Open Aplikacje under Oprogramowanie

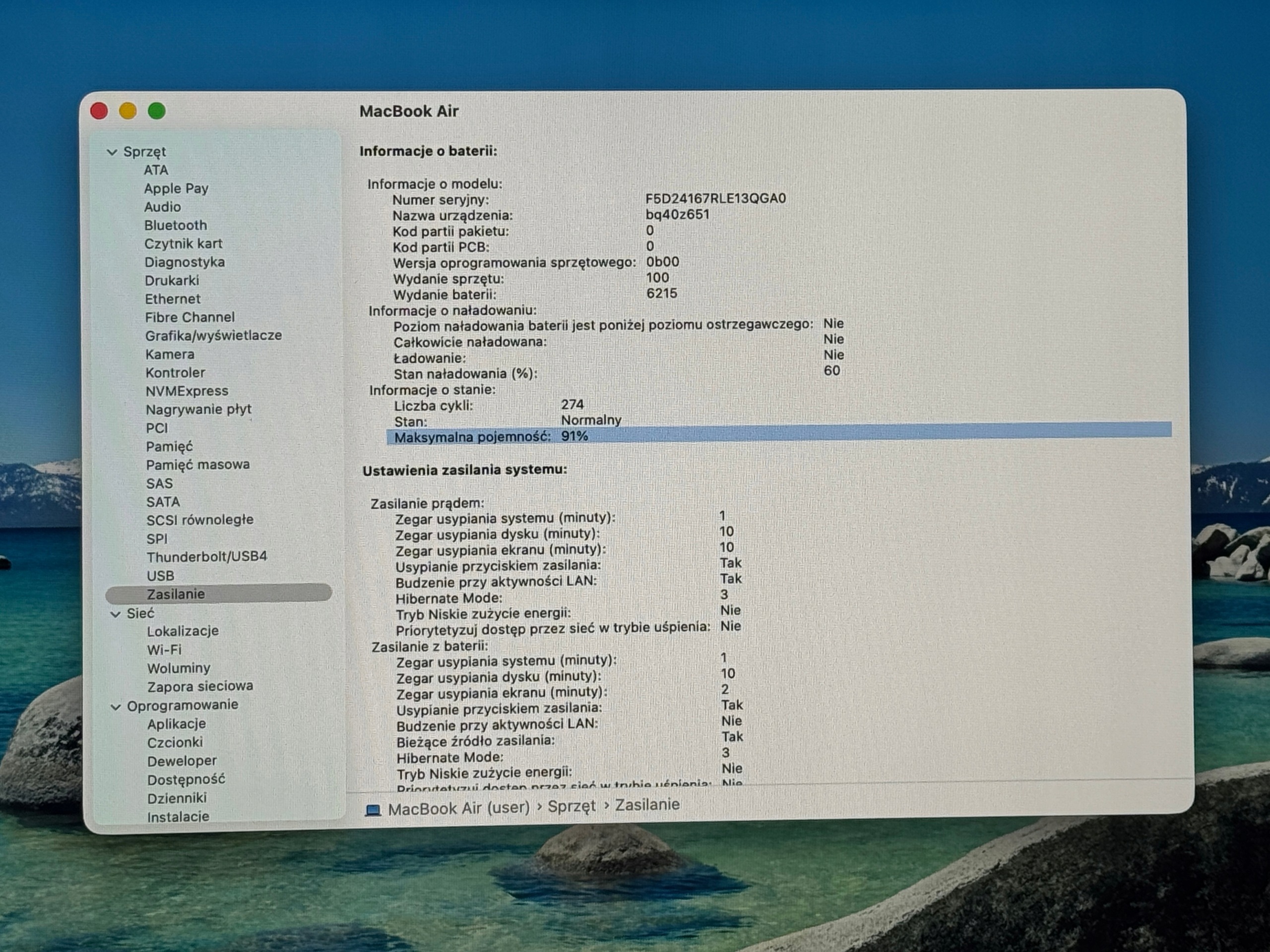pos(176,723)
